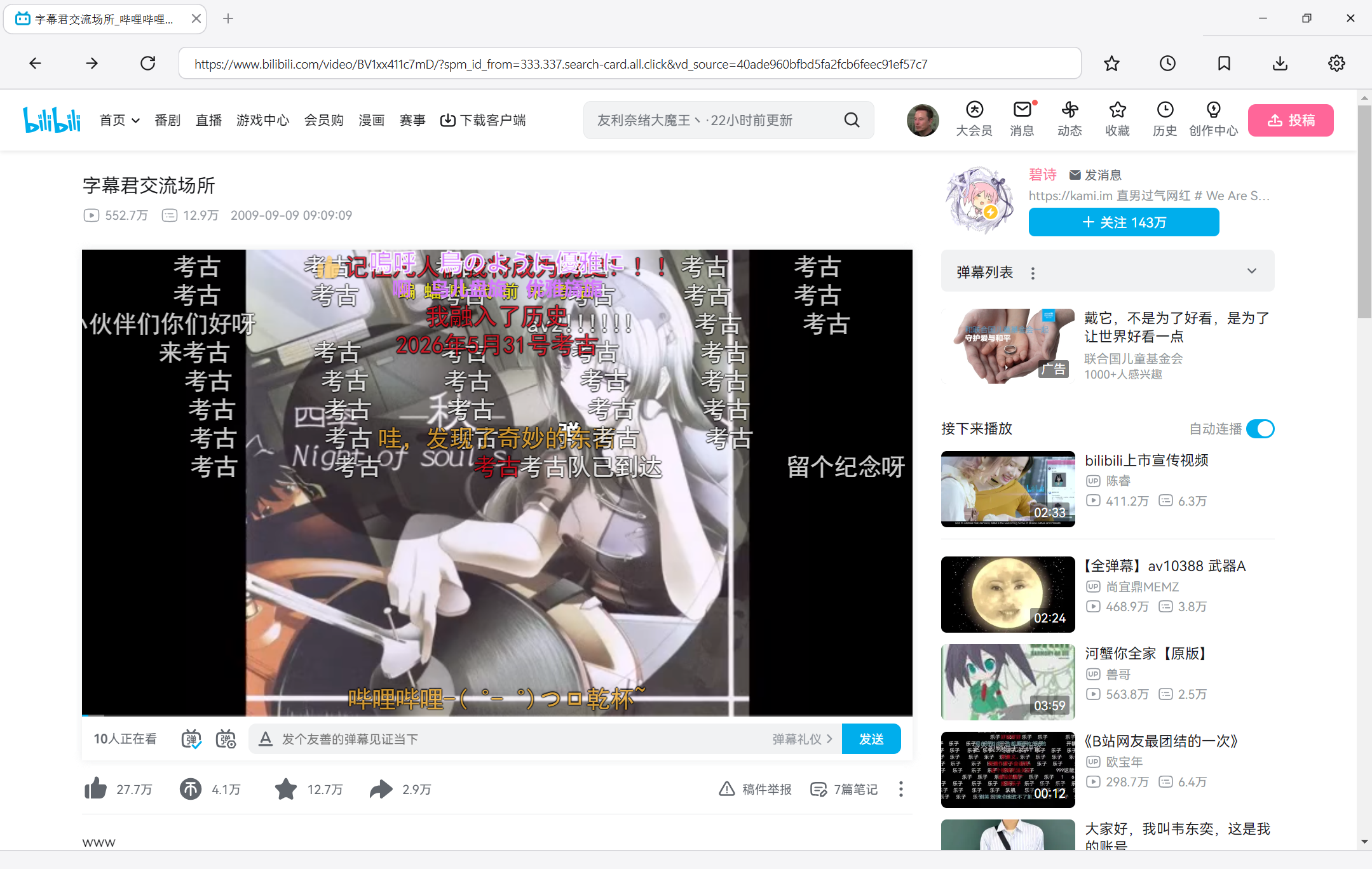Reload the page

147,63
